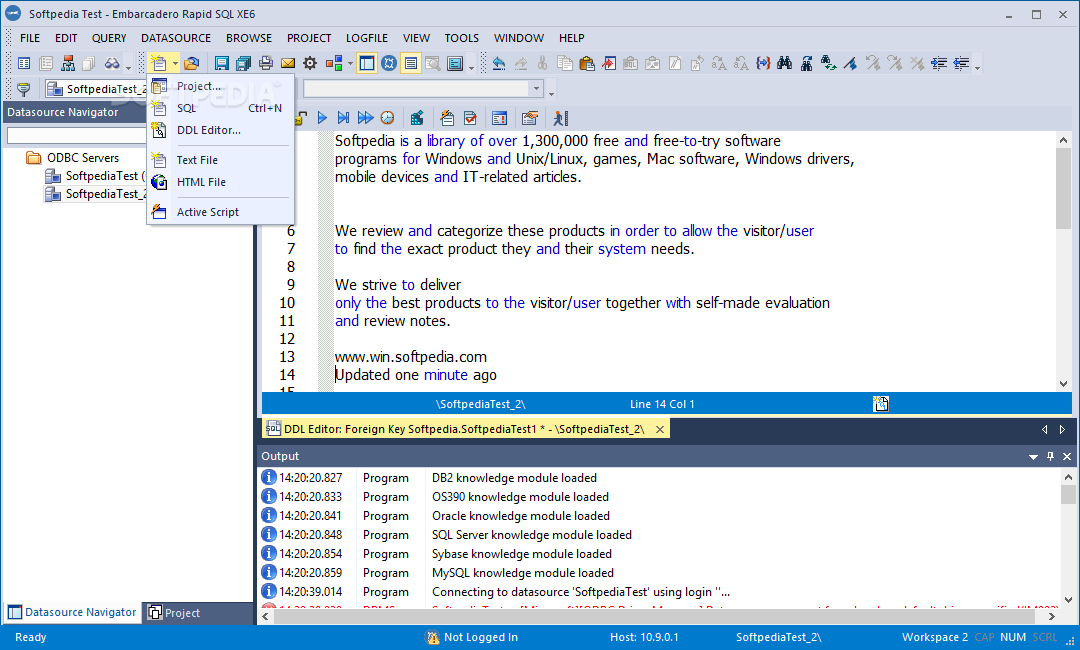Screen dimensions: 1080x650
Task: Switch to the Datasource Navigator bottom tab
Action: click(72, 612)
